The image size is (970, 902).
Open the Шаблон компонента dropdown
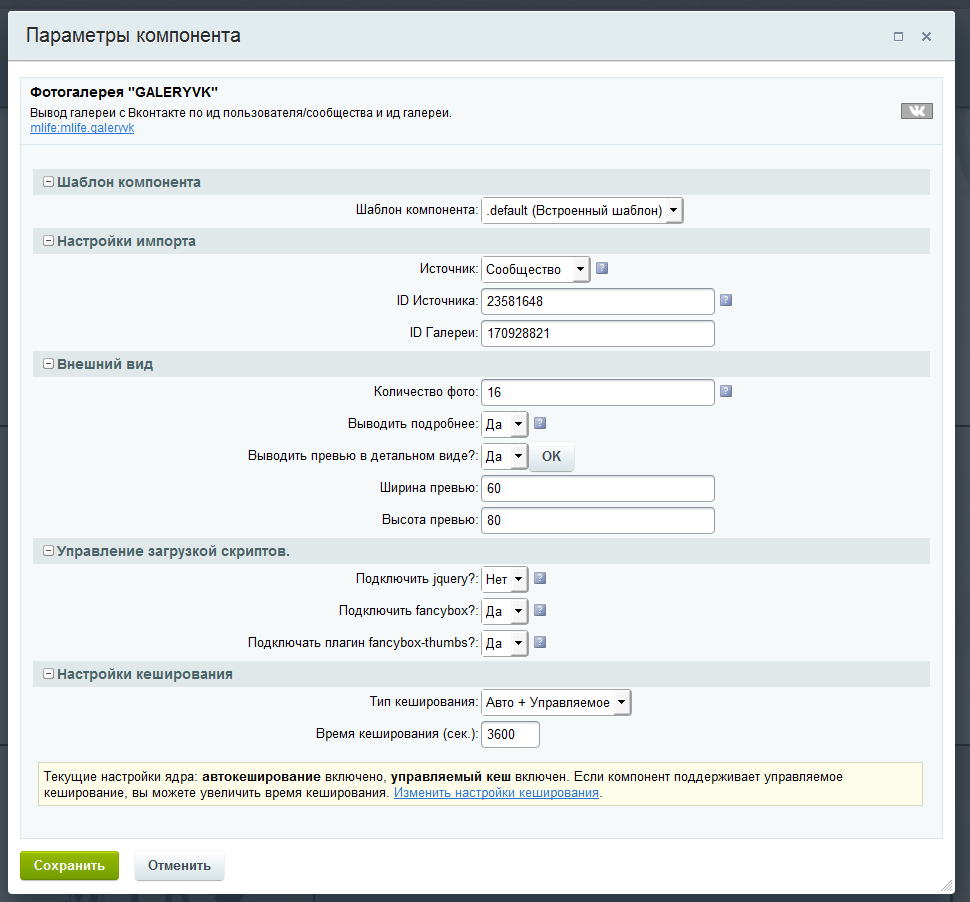pos(582,210)
